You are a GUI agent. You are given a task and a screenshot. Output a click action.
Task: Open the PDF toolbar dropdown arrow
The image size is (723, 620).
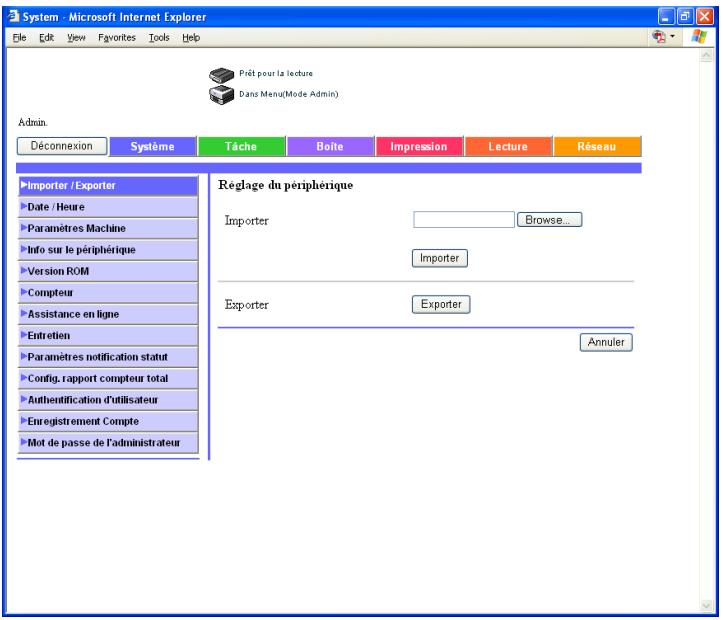coord(672,36)
